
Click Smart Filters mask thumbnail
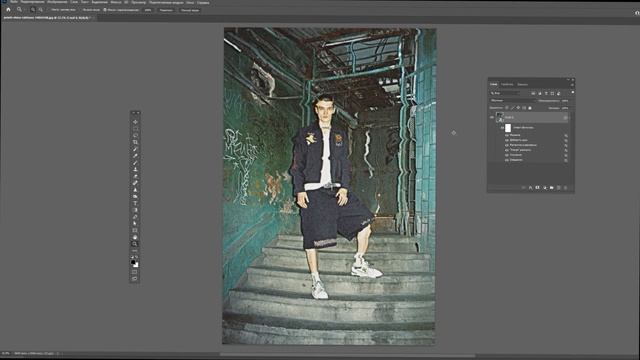point(508,128)
